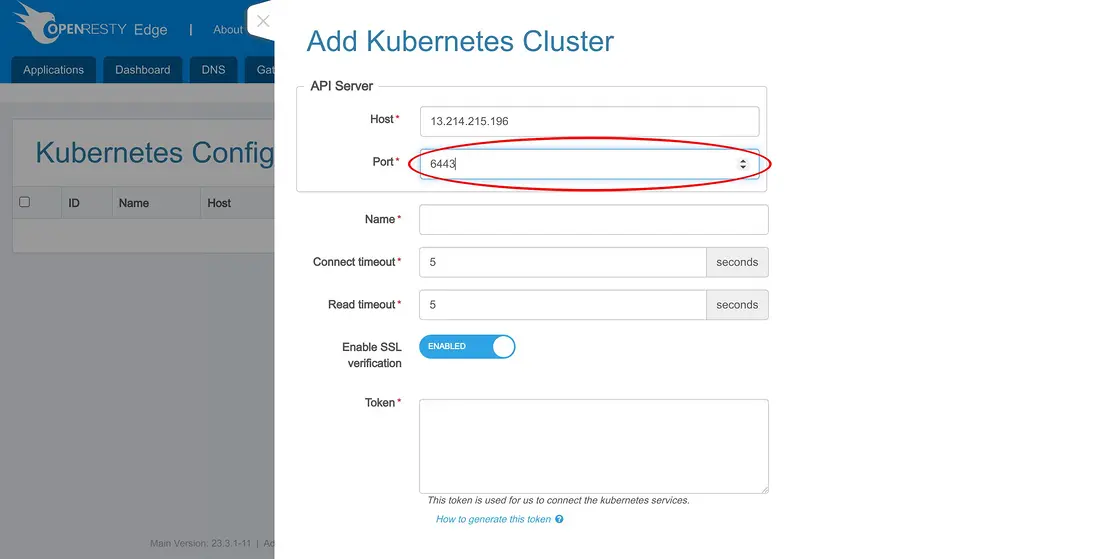Click the question mark help icon
The height and width of the screenshot is (559, 1098).
pos(559,520)
